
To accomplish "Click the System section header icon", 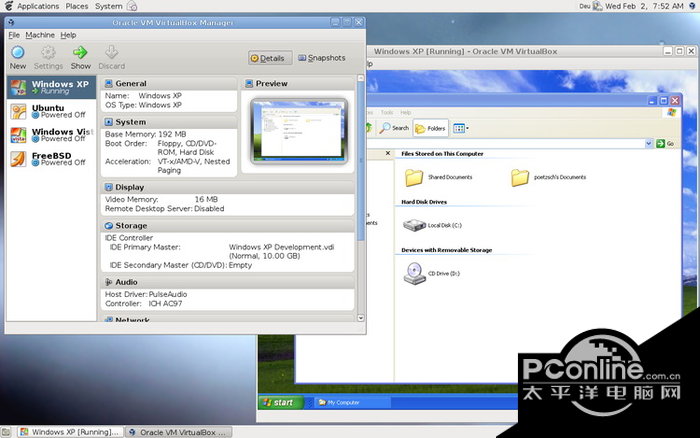I will click(108, 122).
